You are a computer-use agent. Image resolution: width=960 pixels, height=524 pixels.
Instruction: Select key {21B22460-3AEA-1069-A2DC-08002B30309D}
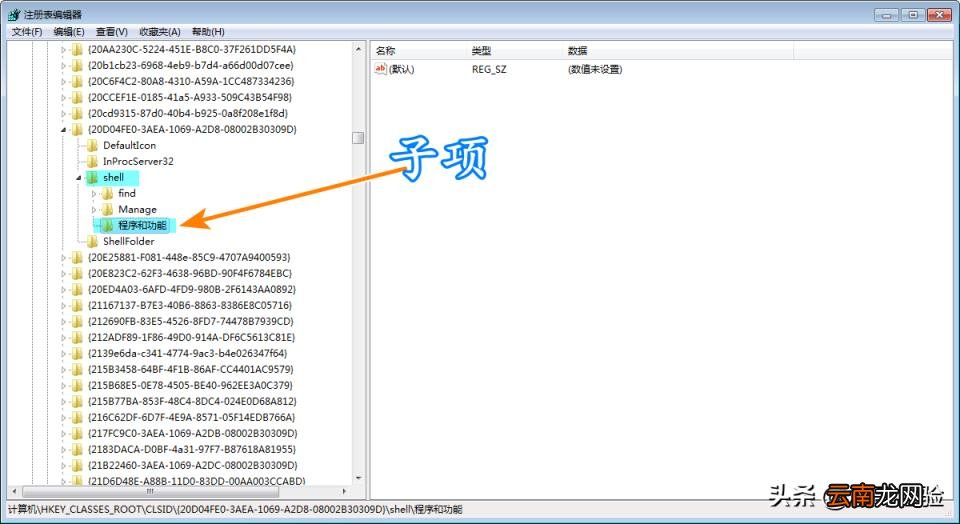(193, 465)
